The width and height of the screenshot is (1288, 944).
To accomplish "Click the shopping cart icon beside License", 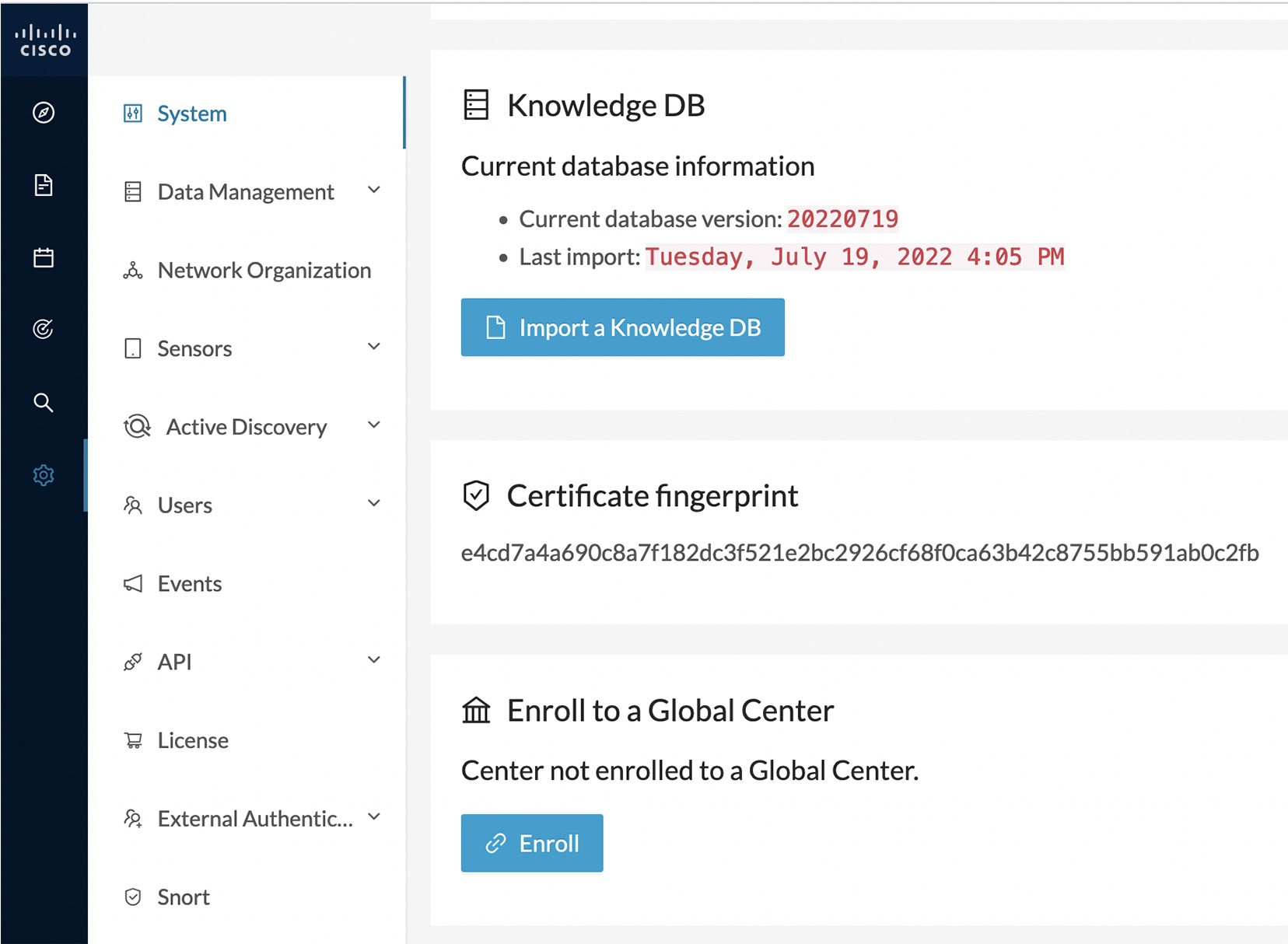I will pos(133,739).
